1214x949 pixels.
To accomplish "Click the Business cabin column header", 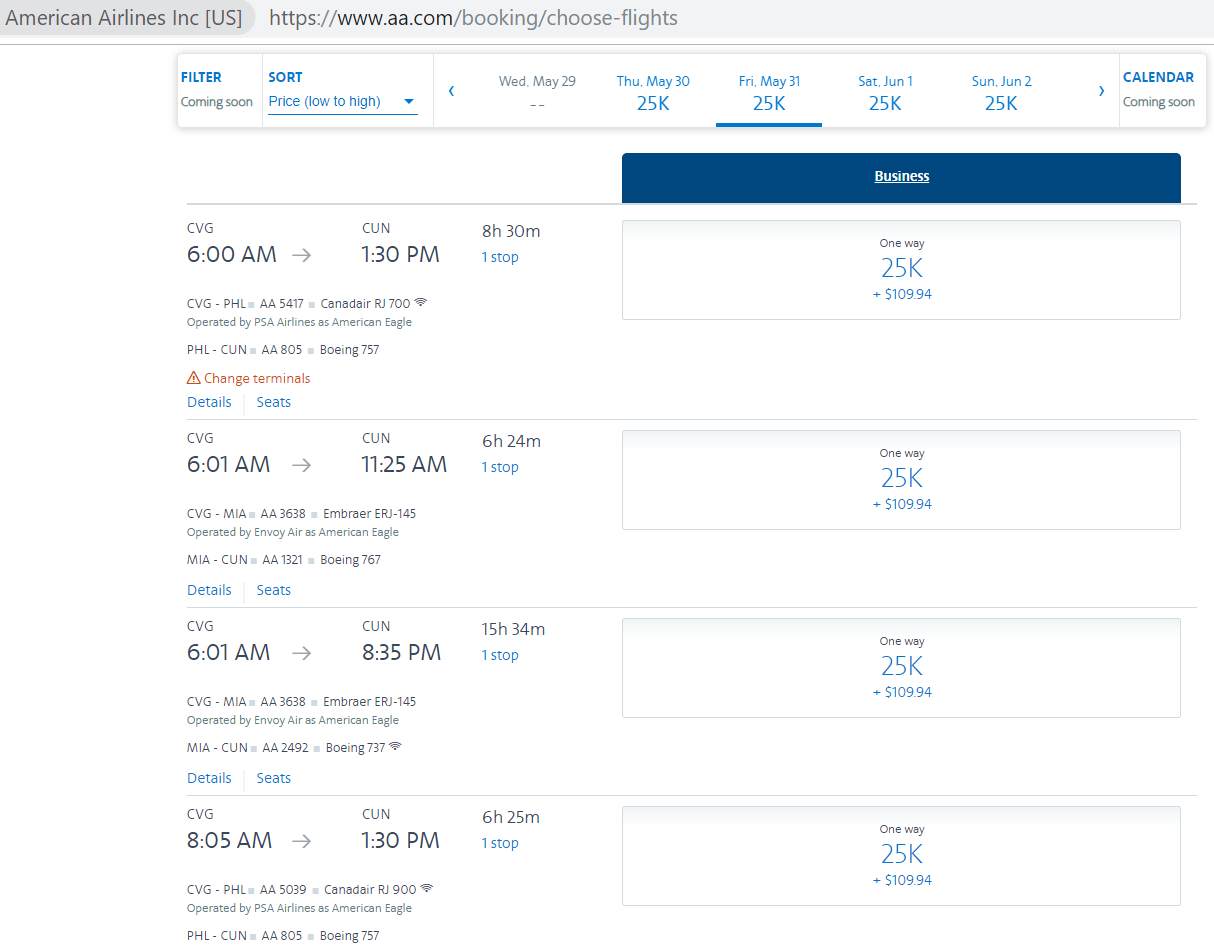I will point(901,177).
